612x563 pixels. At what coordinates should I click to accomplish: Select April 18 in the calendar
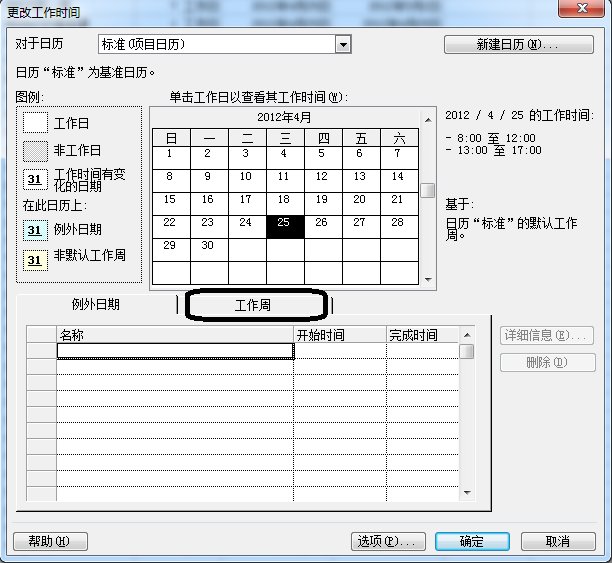click(x=285, y=204)
